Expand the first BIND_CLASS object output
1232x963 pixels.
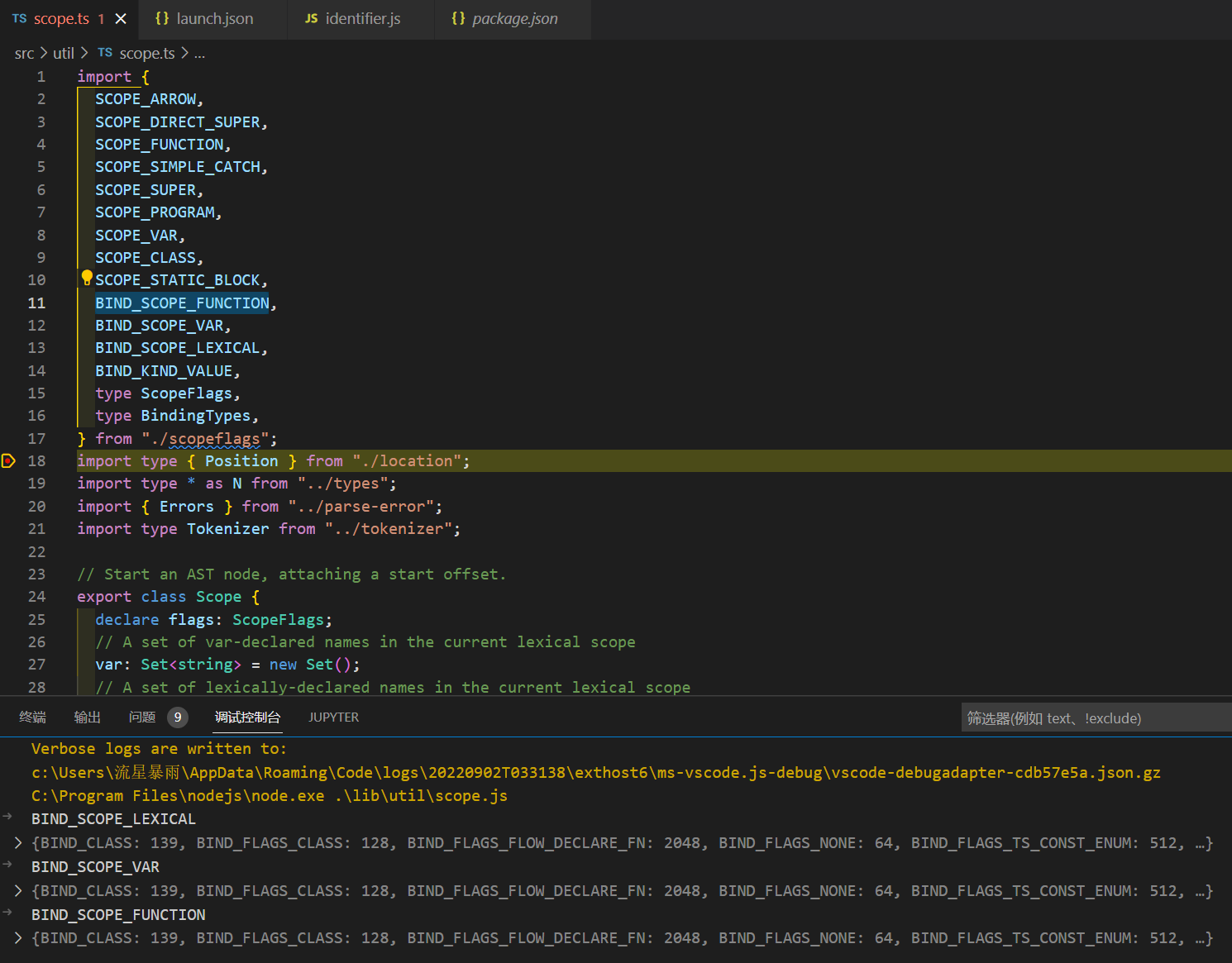[x=18, y=843]
